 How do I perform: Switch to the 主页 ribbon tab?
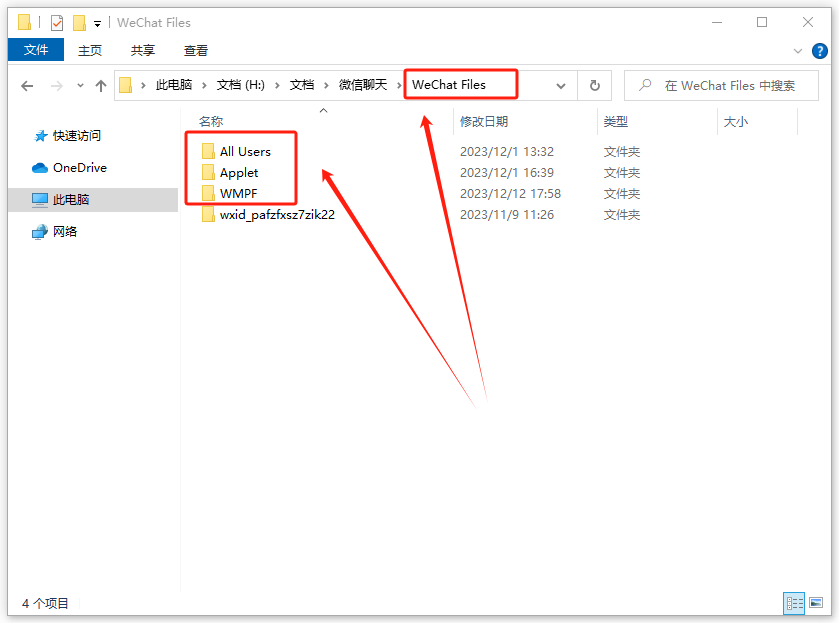click(90, 50)
